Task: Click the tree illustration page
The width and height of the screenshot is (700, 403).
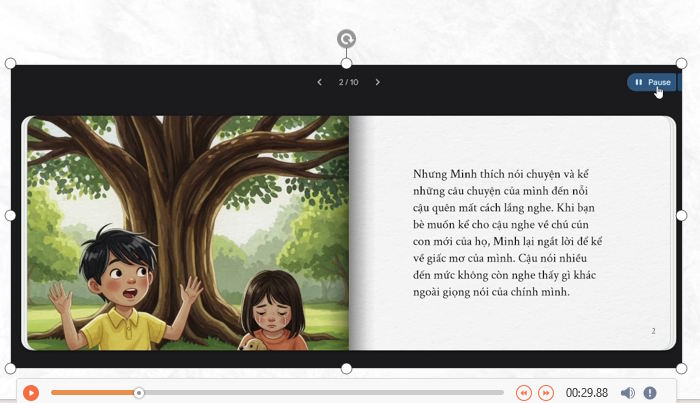Action: (x=188, y=233)
